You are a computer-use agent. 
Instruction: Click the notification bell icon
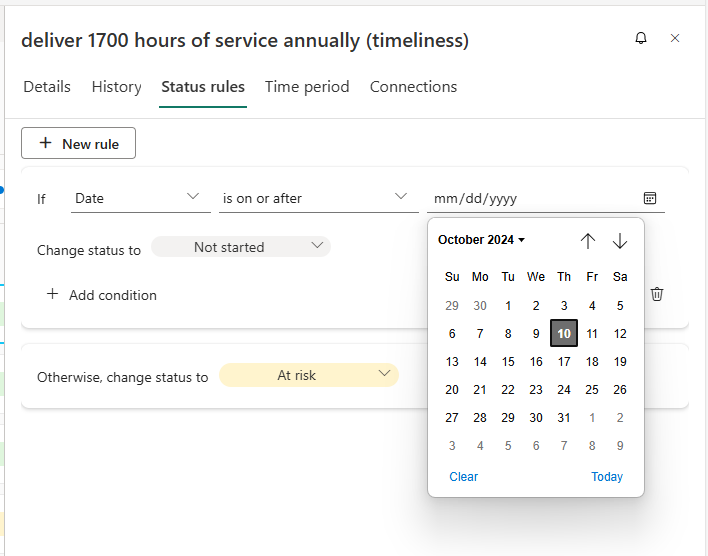641,38
